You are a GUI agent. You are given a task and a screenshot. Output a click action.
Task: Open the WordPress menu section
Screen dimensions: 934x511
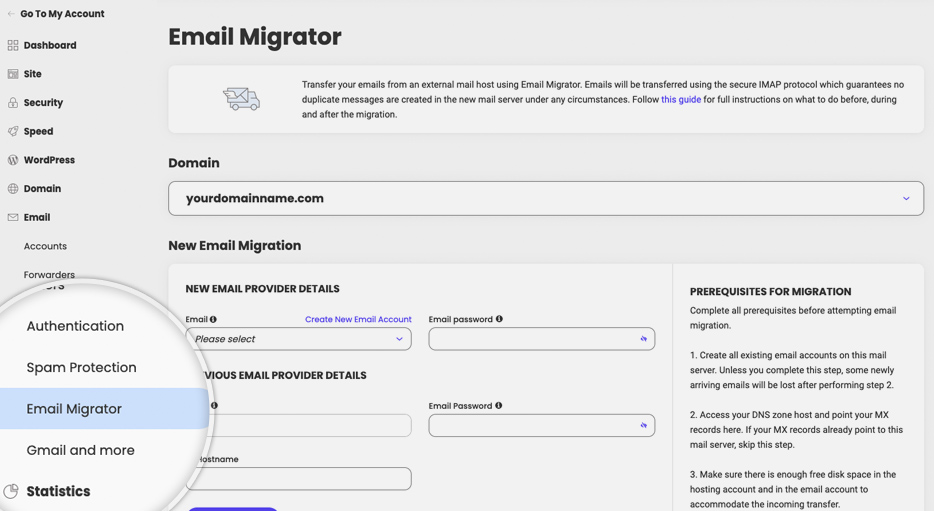tap(49, 160)
